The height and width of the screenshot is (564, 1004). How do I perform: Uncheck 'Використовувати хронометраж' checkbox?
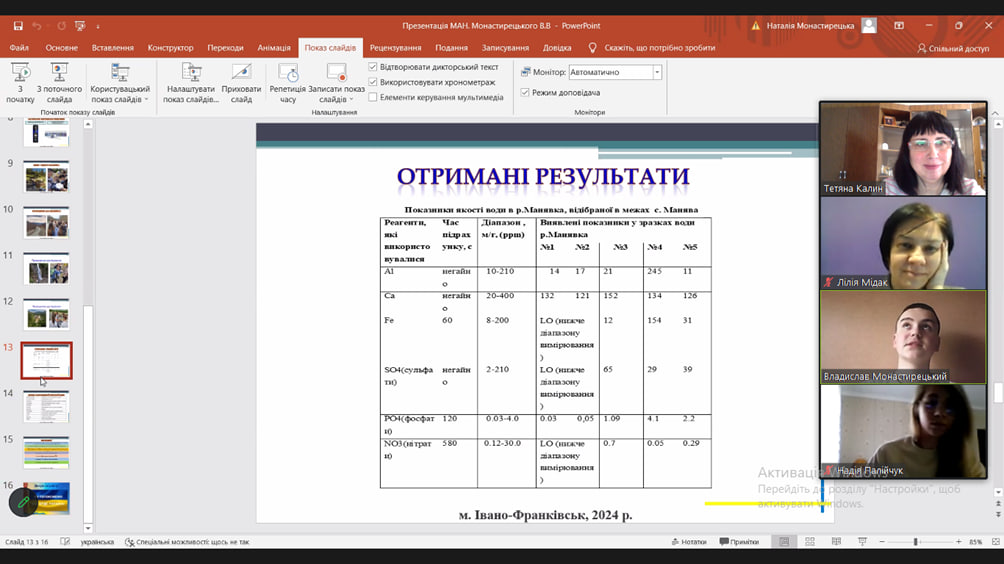coord(373,82)
